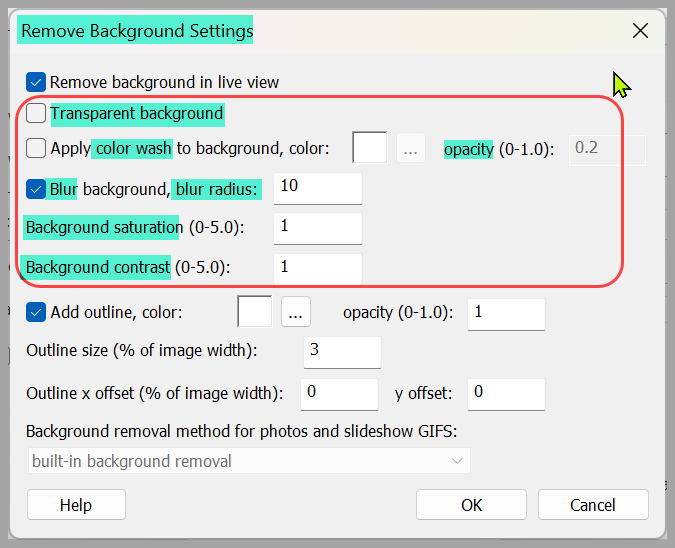Confirm settings with the OK button

pyautogui.click(x=471, y=505)
